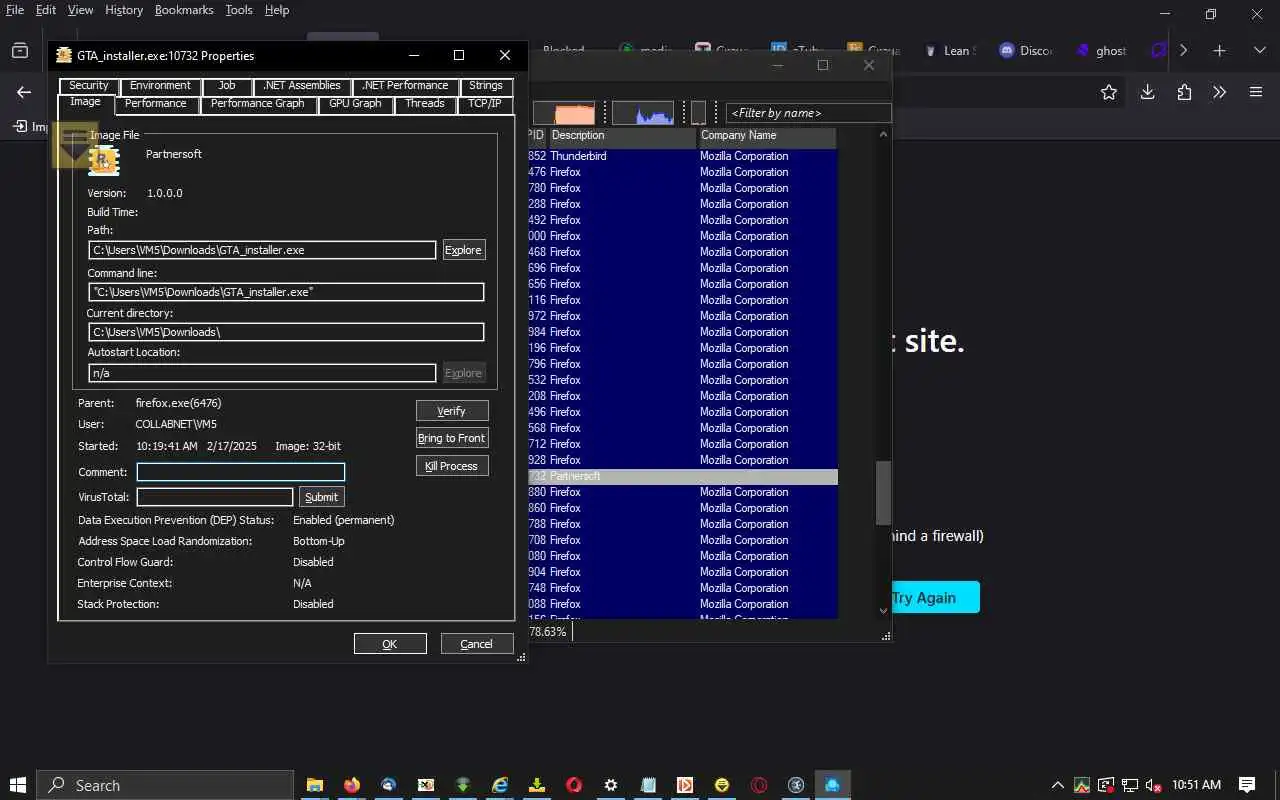Click the muted volume tray icon
Screen dimensions: 1280x800
click(x=1153, y=785)
